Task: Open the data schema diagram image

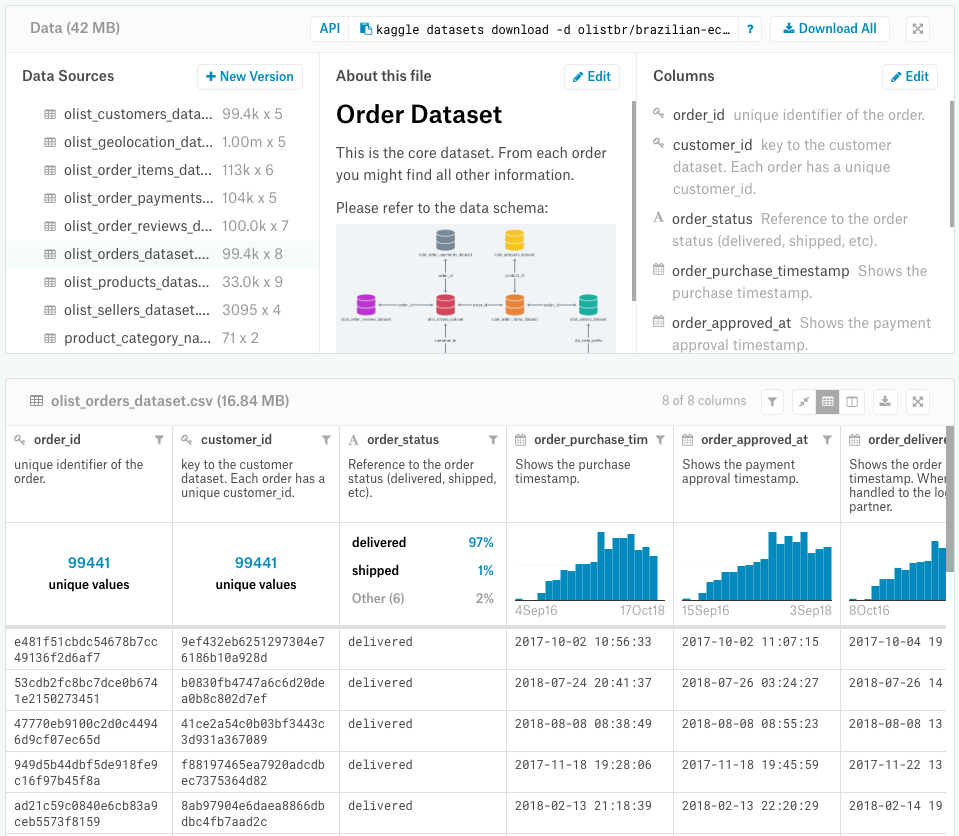Action: click(x=476, y=288)
